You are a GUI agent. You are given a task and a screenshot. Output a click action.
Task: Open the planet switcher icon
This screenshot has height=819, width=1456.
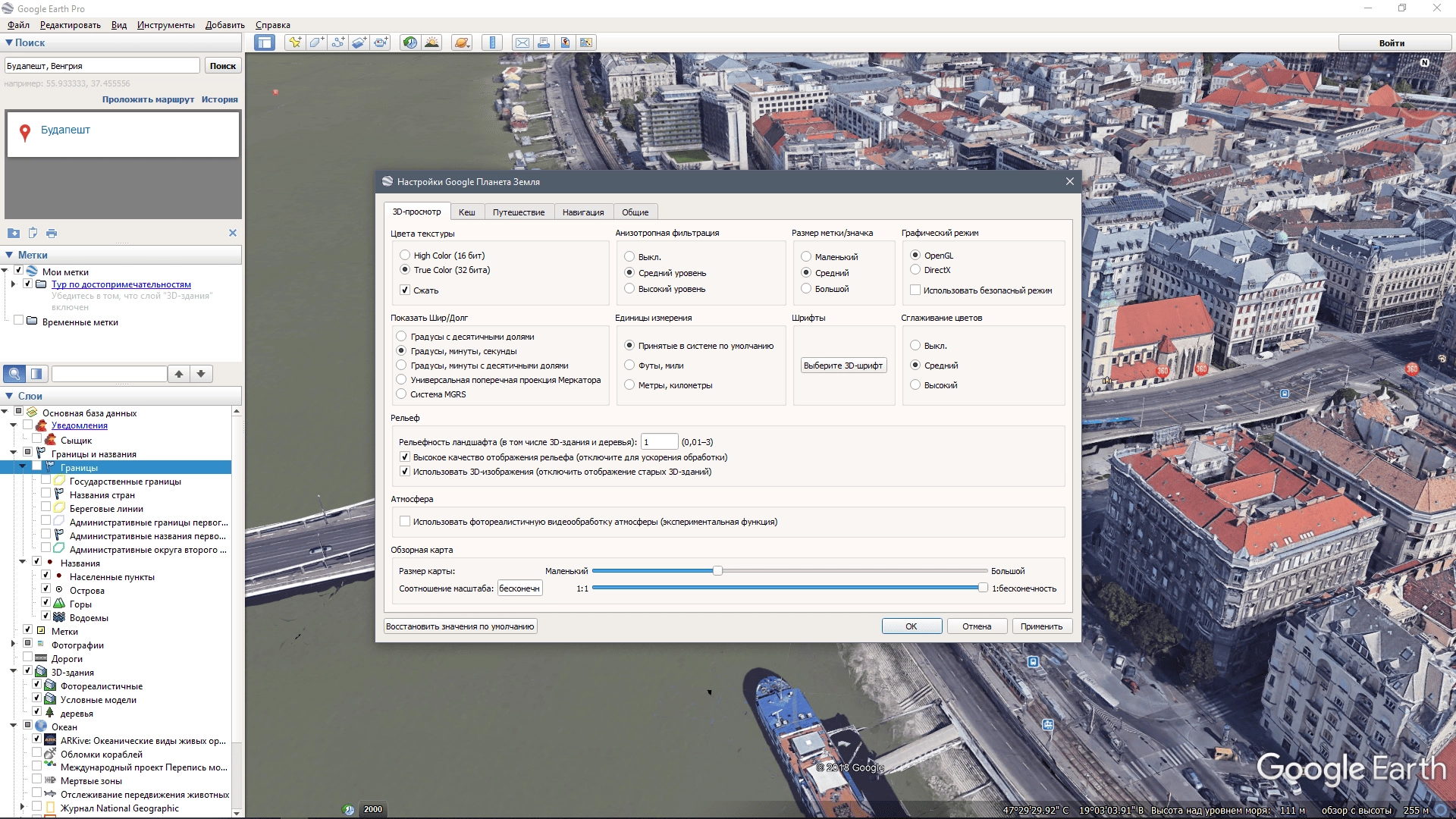pos(462,42)
